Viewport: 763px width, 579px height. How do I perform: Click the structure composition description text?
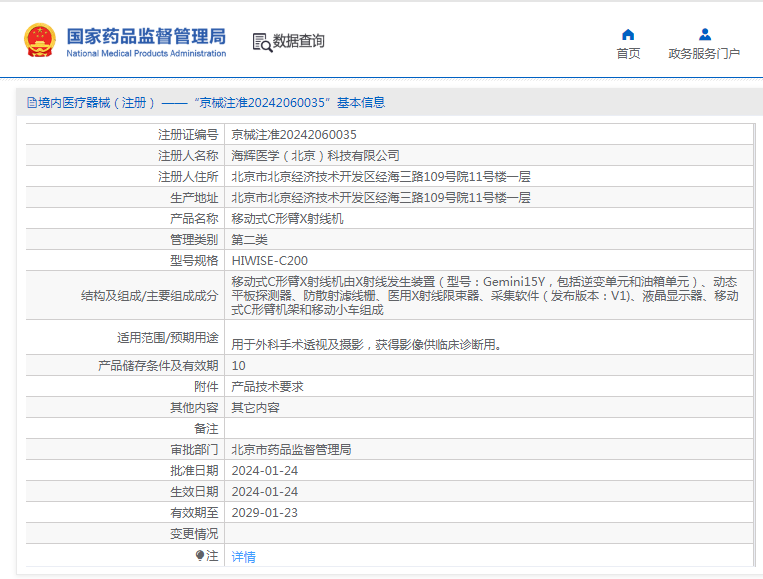[485, 295]
